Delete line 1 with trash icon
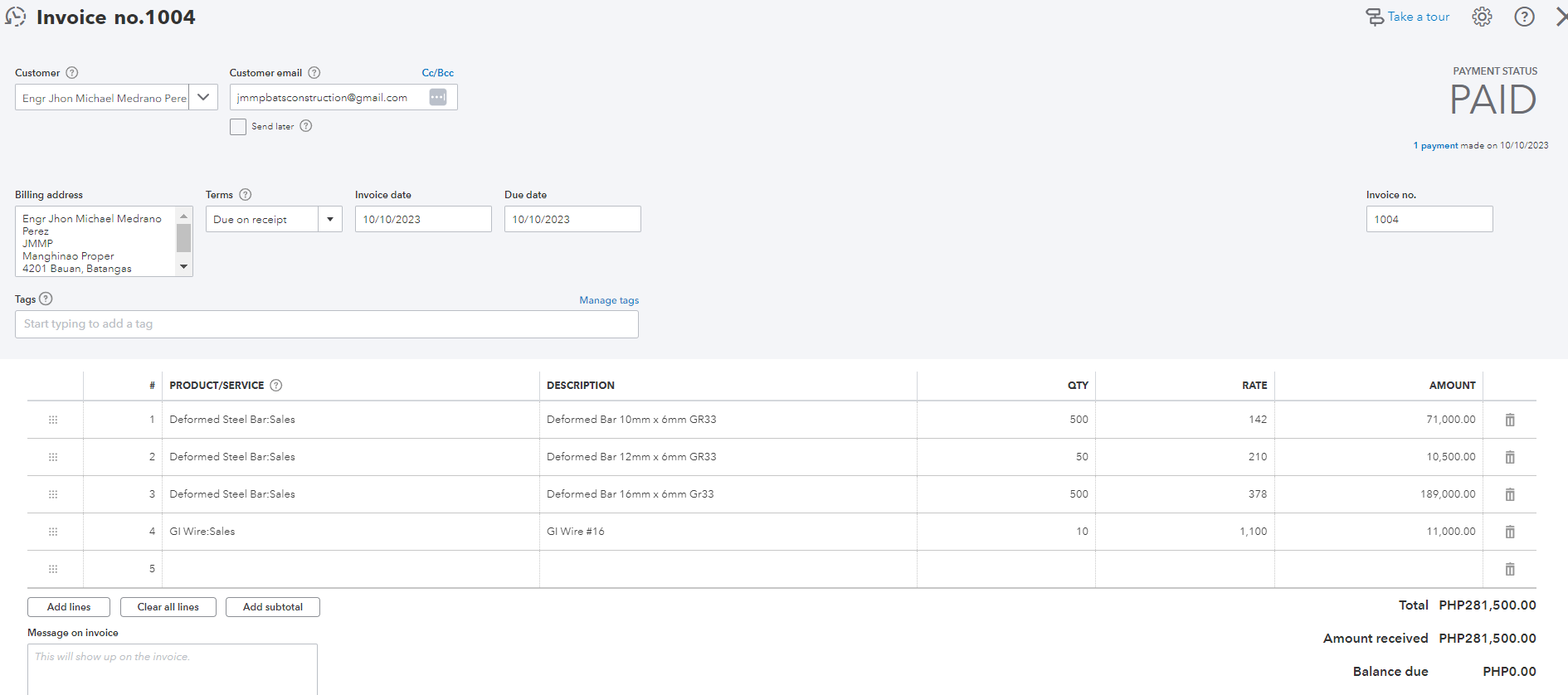The height and width of the screenshot is (695, 1568). click(1510, 420)
